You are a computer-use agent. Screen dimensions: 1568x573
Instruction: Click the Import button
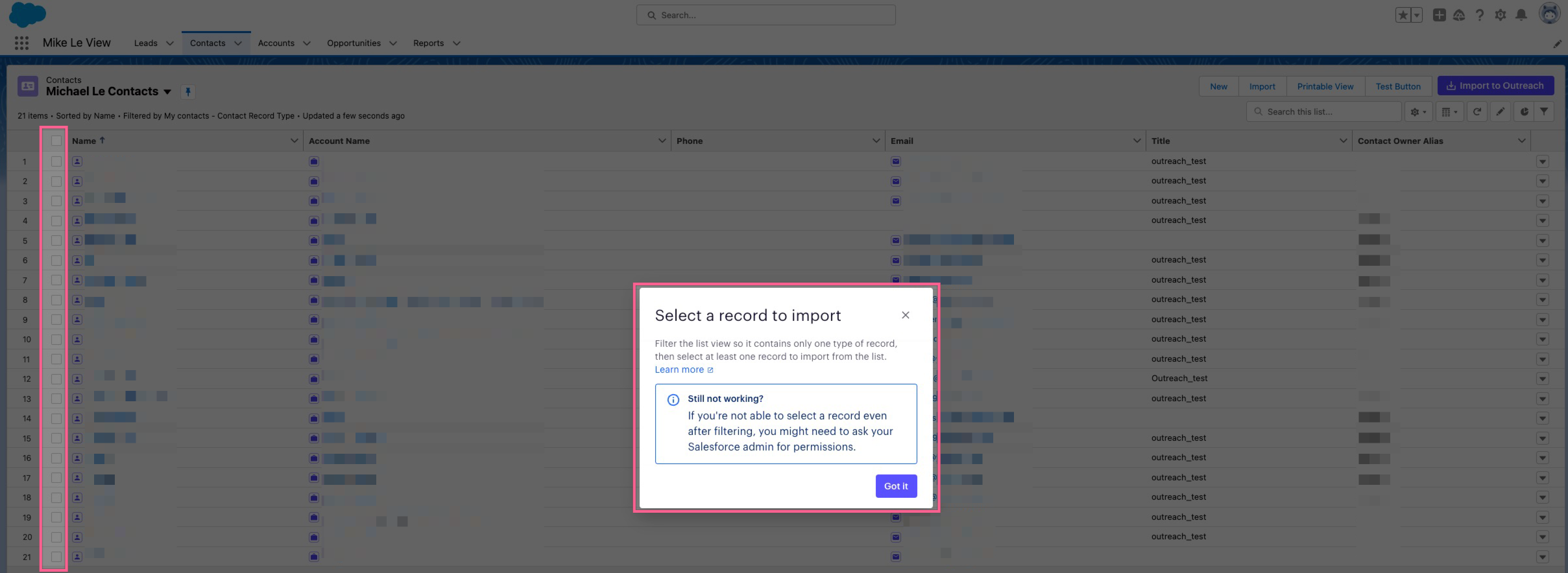coord(1262,86)
